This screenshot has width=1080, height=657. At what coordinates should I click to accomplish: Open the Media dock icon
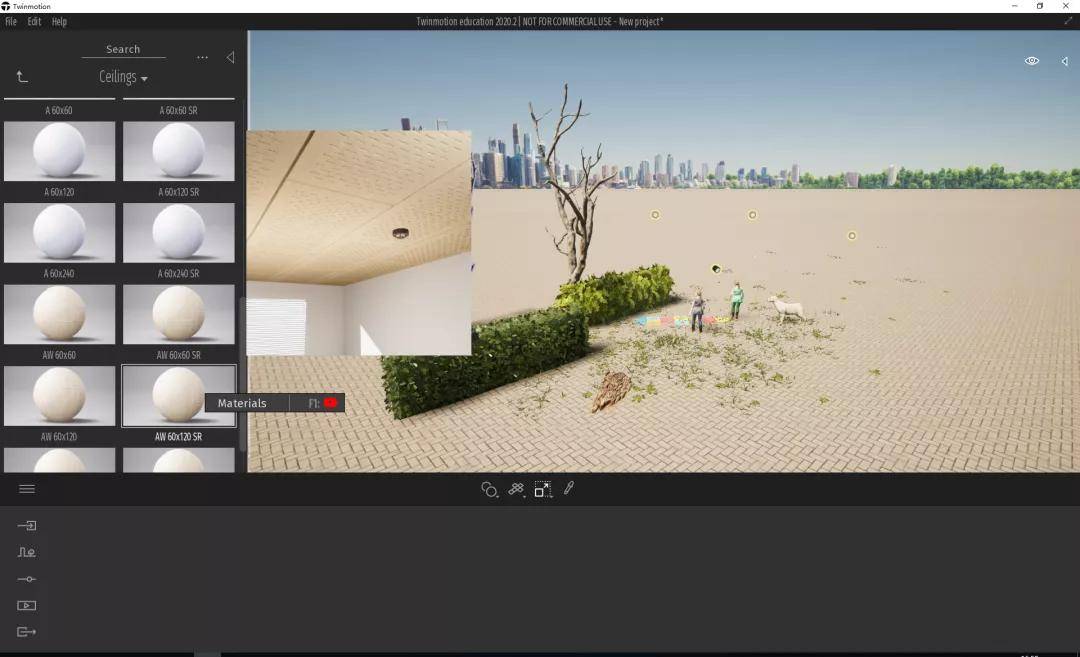click(x=27, y=605)
